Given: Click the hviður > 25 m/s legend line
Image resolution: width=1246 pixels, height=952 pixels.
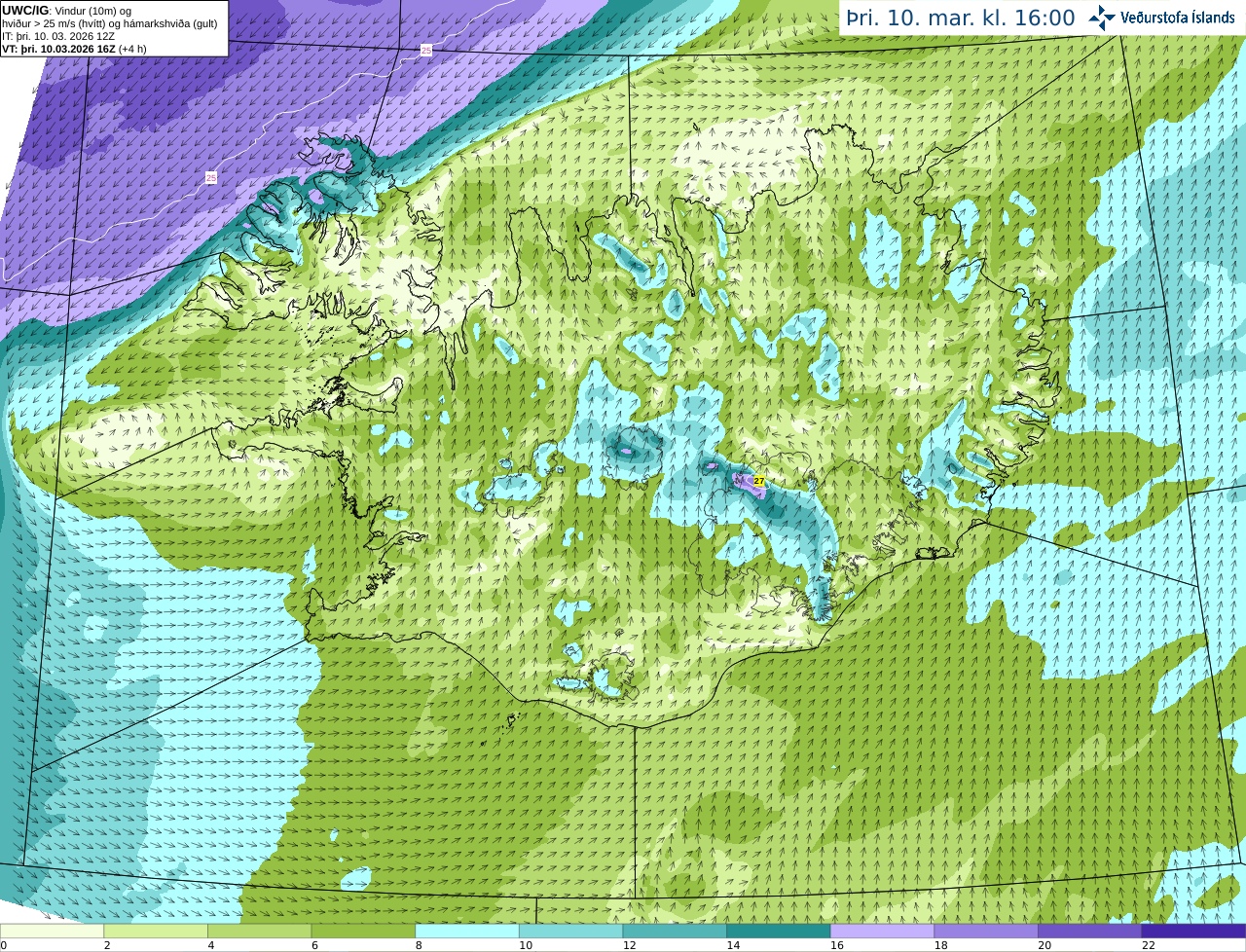Looking at the screenshot, I should point(109,23).
